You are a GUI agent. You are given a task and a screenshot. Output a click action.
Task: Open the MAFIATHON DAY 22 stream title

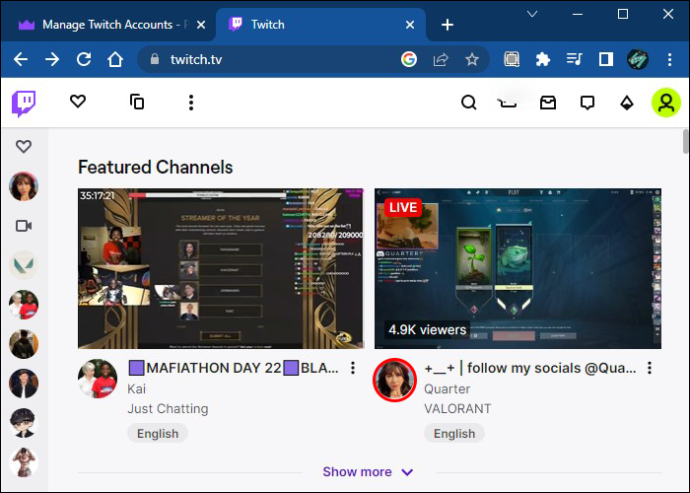coord(234,368)
